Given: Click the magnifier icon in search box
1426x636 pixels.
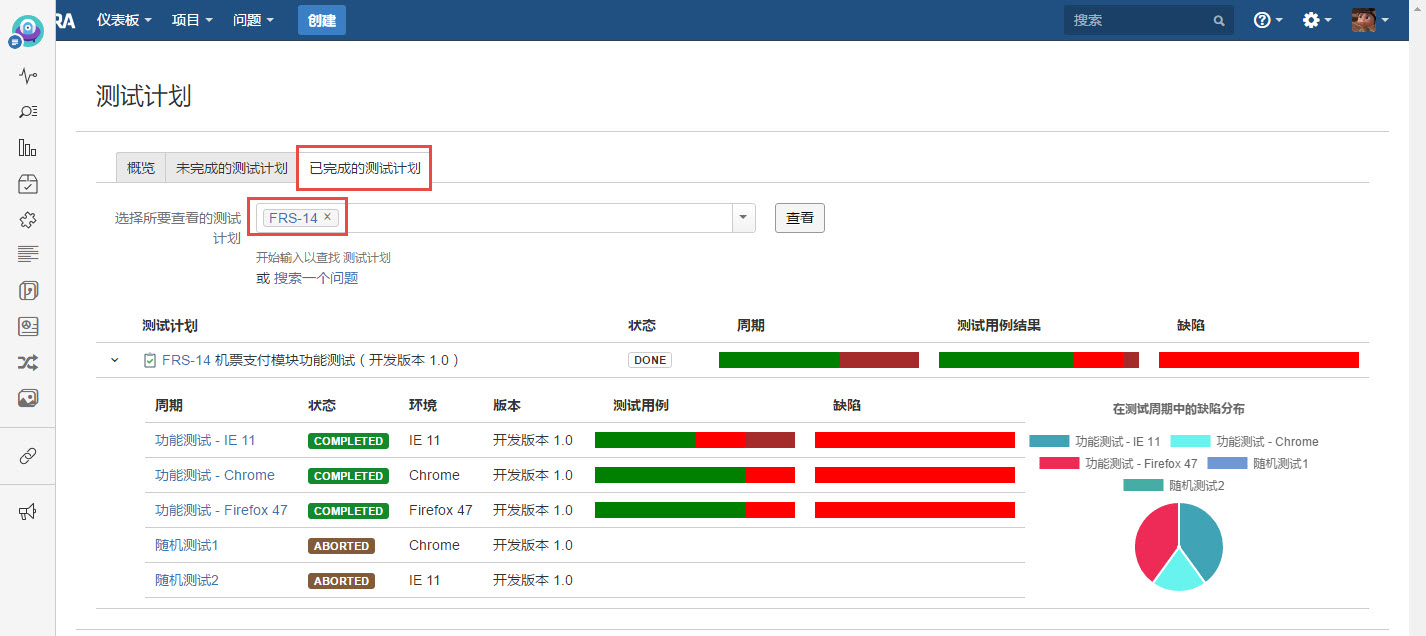Looking at the screenshot, I should [1219, 20].
